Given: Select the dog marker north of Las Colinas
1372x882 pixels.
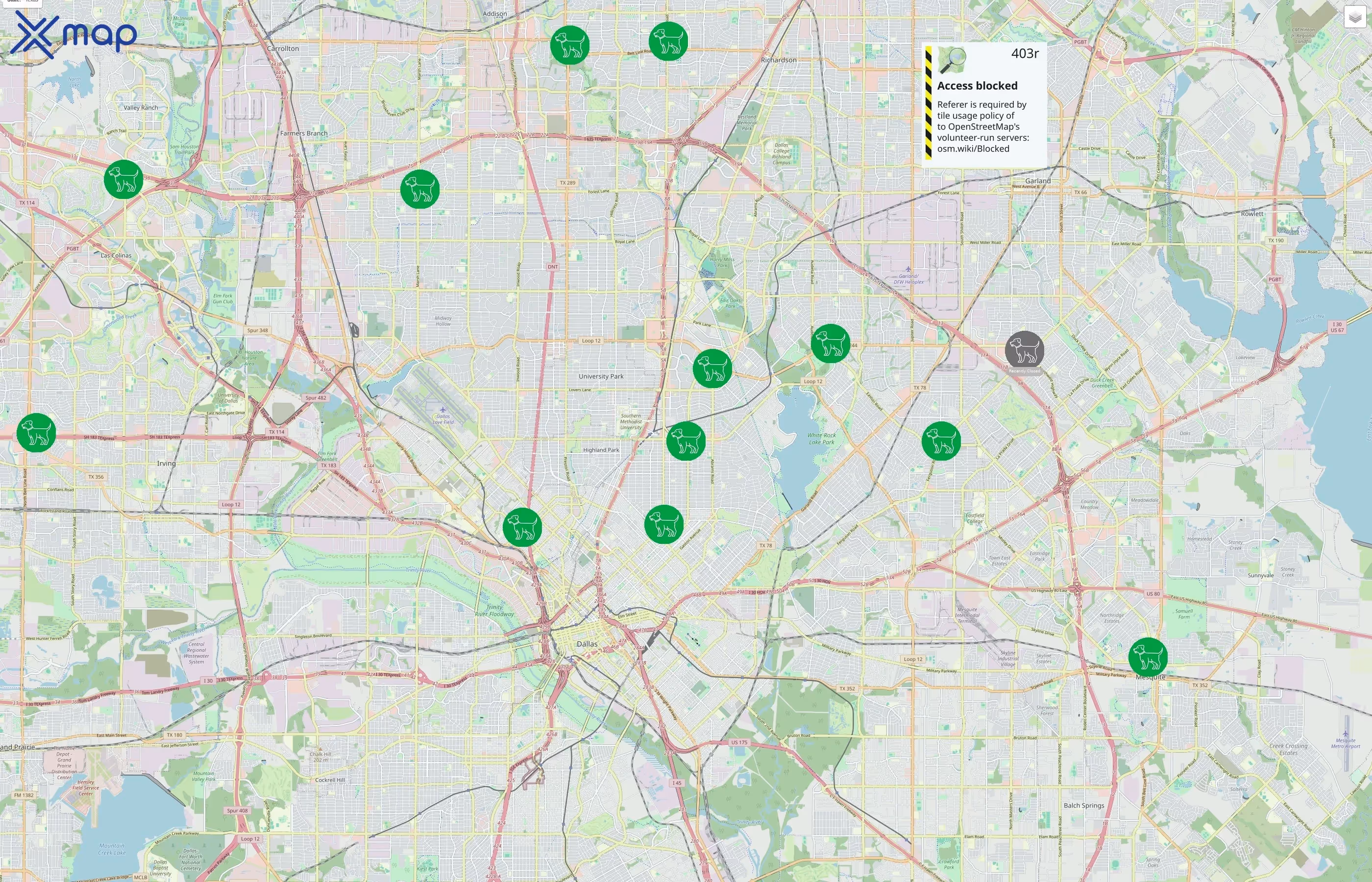Looking at the screenshot, I should point(123,180).
